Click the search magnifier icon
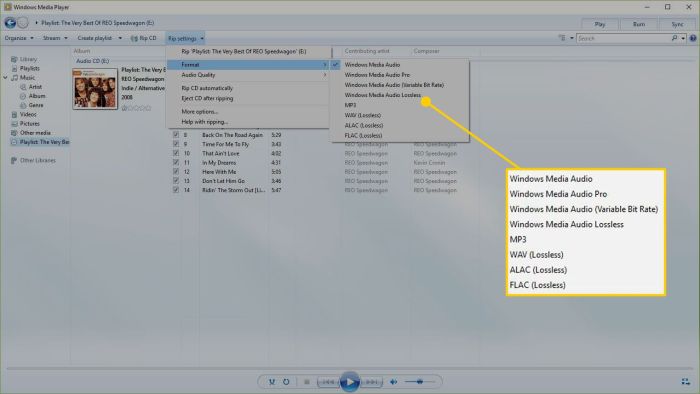The width and height of the screenshot is (700, 394). tap(675, 38)
